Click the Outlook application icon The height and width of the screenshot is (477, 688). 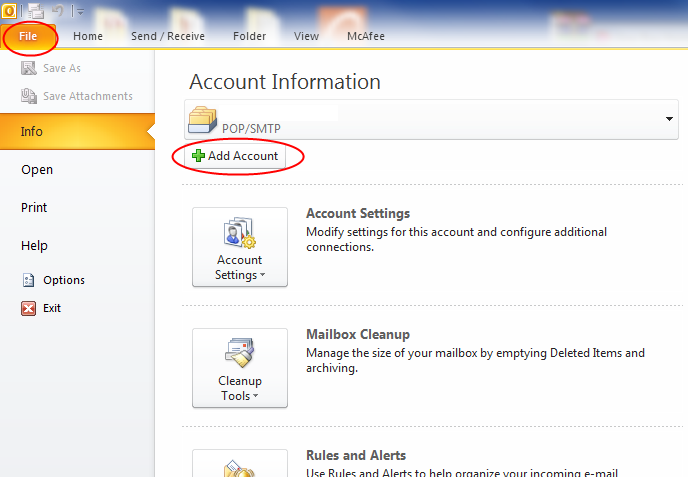pyautogui.click(x=9, y=11)
